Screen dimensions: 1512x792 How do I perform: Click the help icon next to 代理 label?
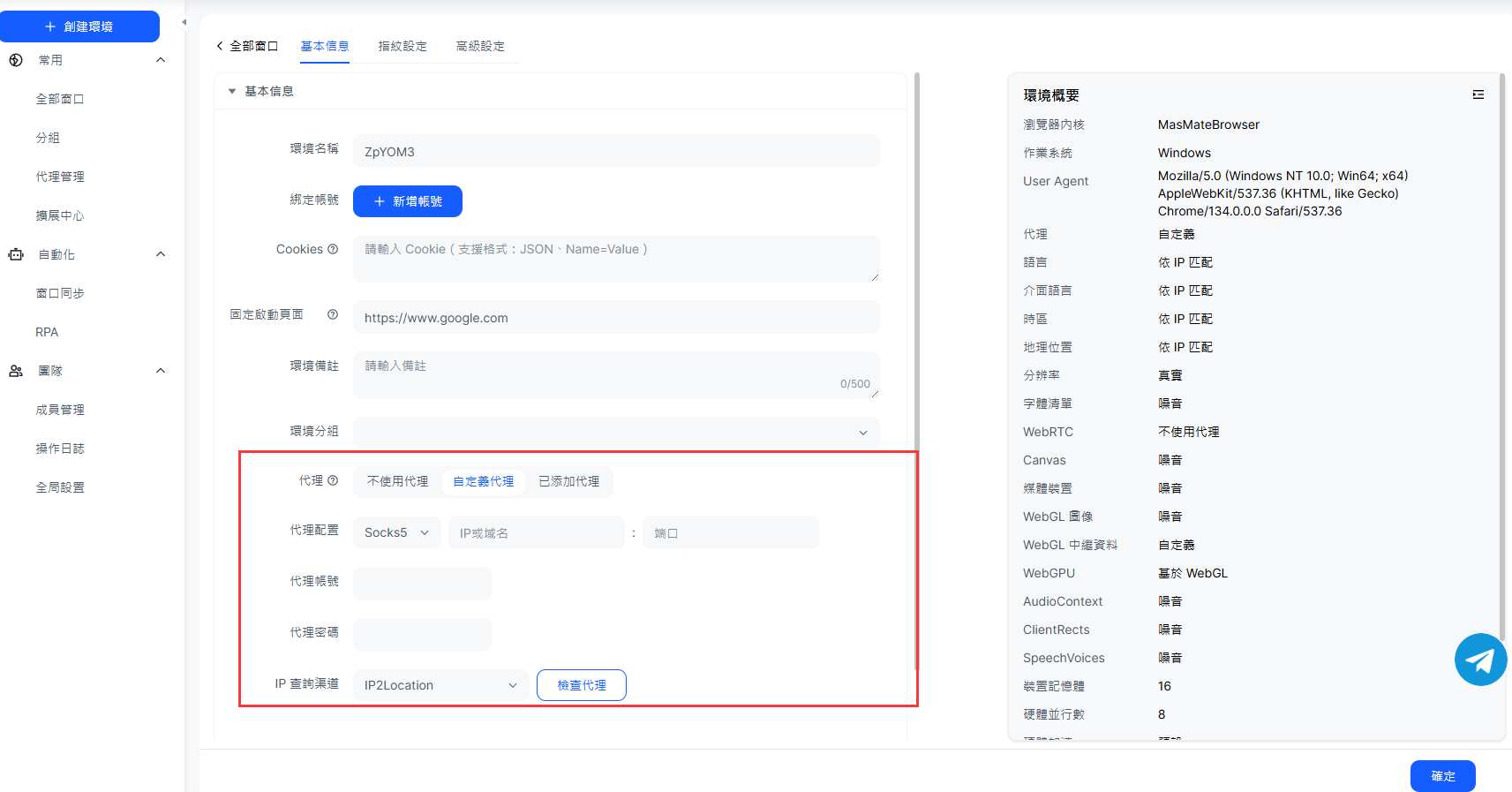coord(333,480)
